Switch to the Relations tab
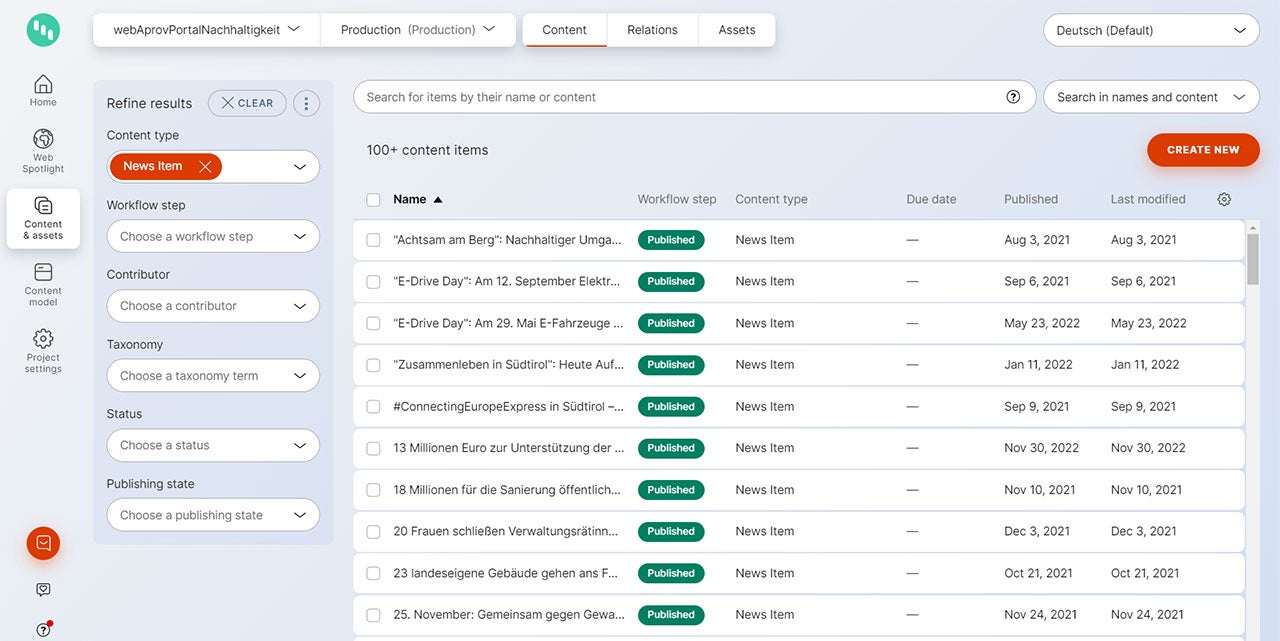Screen dimensions: 1280x641 pos(652,30)
